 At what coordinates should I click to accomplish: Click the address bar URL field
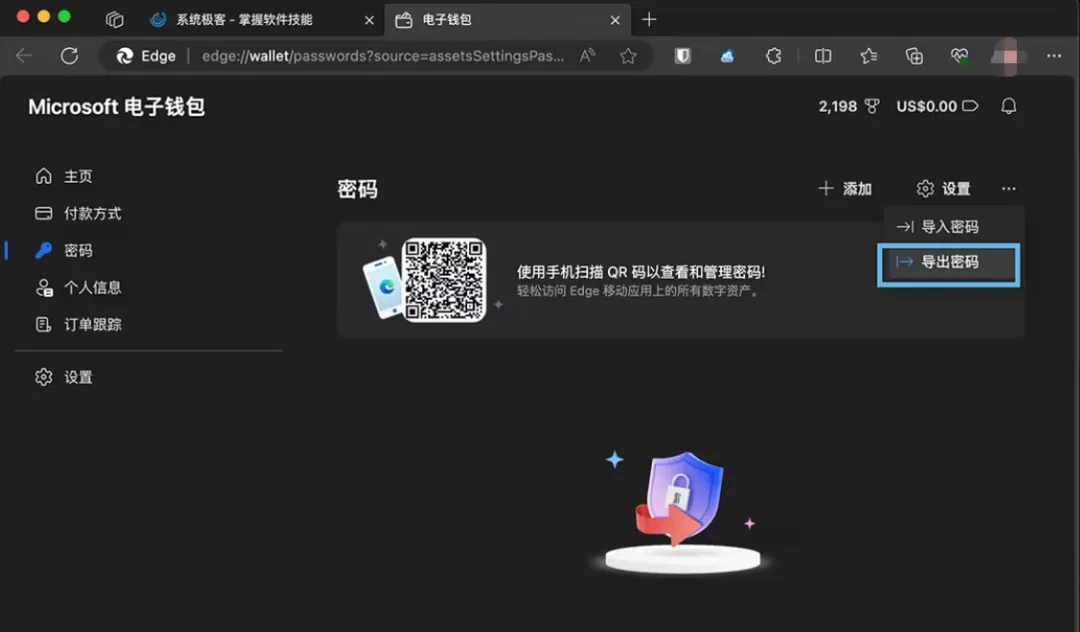click(x=383, y=56)
